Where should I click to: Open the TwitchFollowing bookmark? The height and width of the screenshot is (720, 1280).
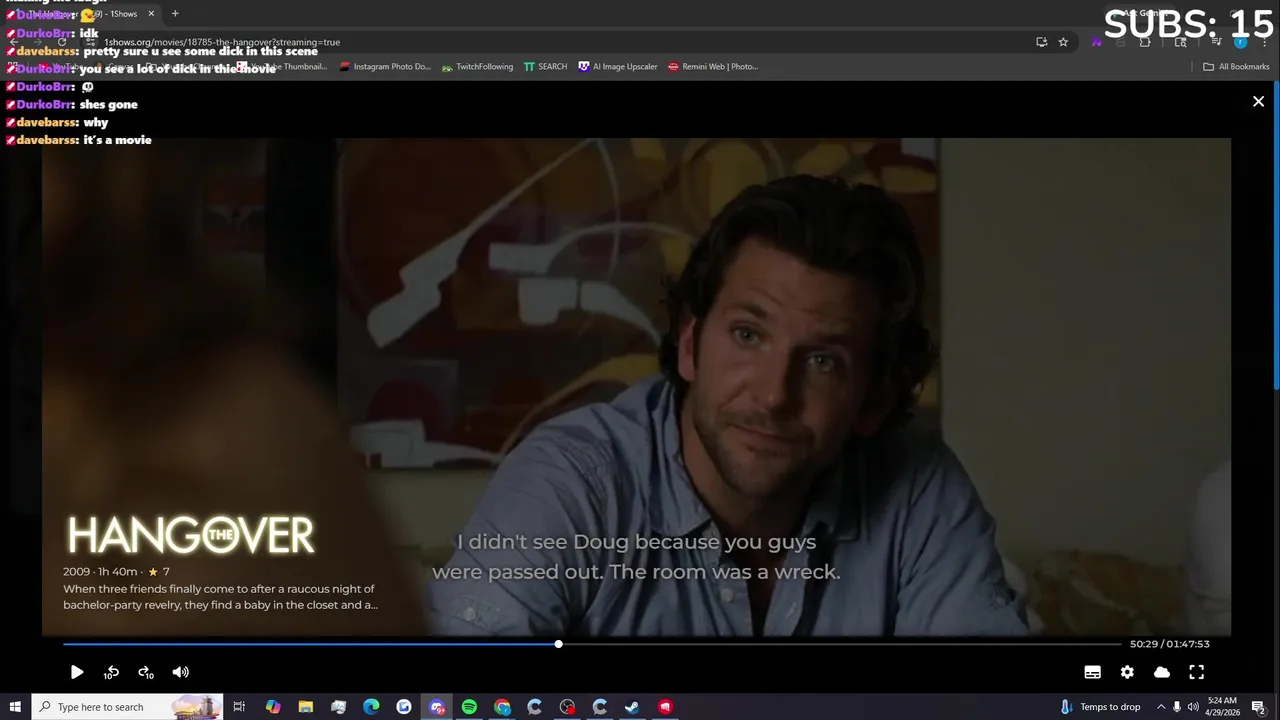[477, 66]
